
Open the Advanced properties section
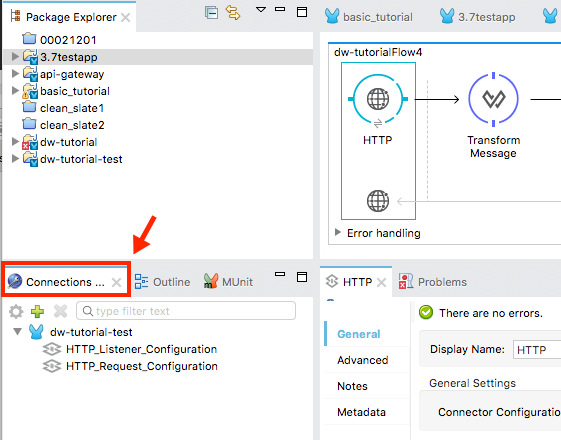pyautogui.click(x=362, y=360)
